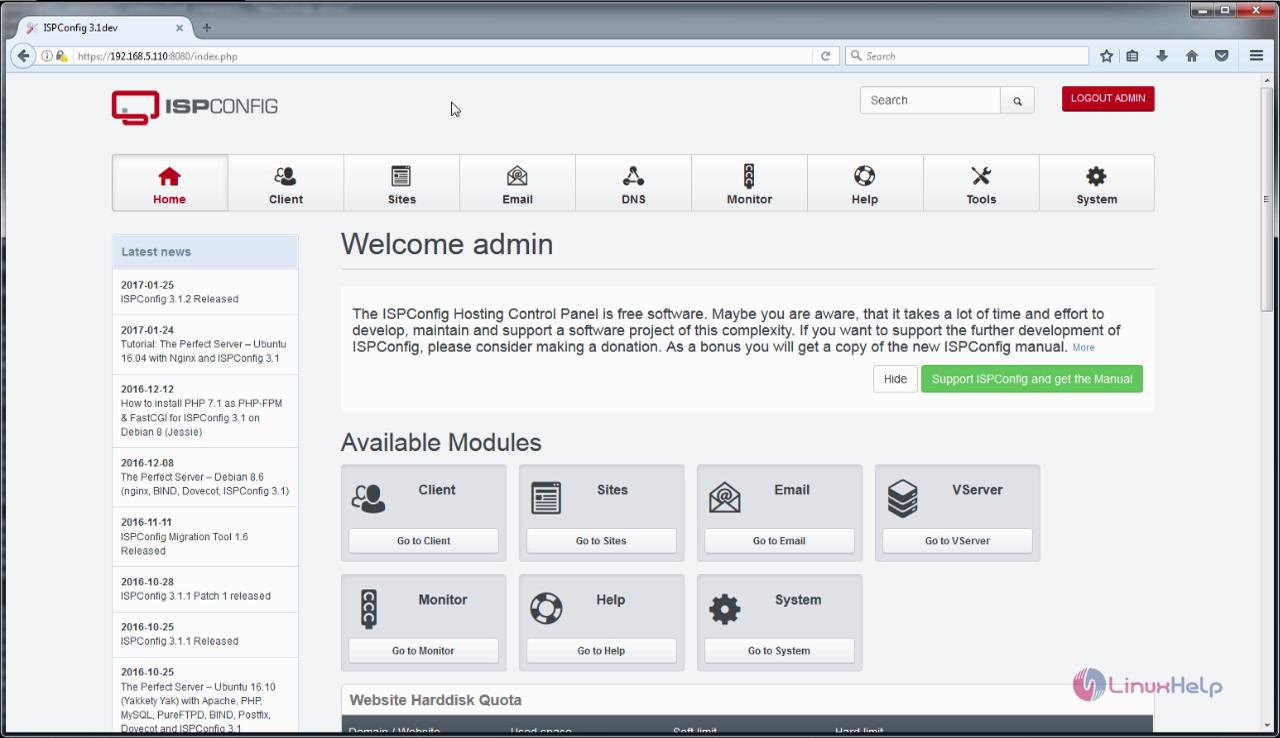The height and width of the screenshot is (738, 1280).
Task: Click the ISPConfig logo
Action: pos(195,106)
